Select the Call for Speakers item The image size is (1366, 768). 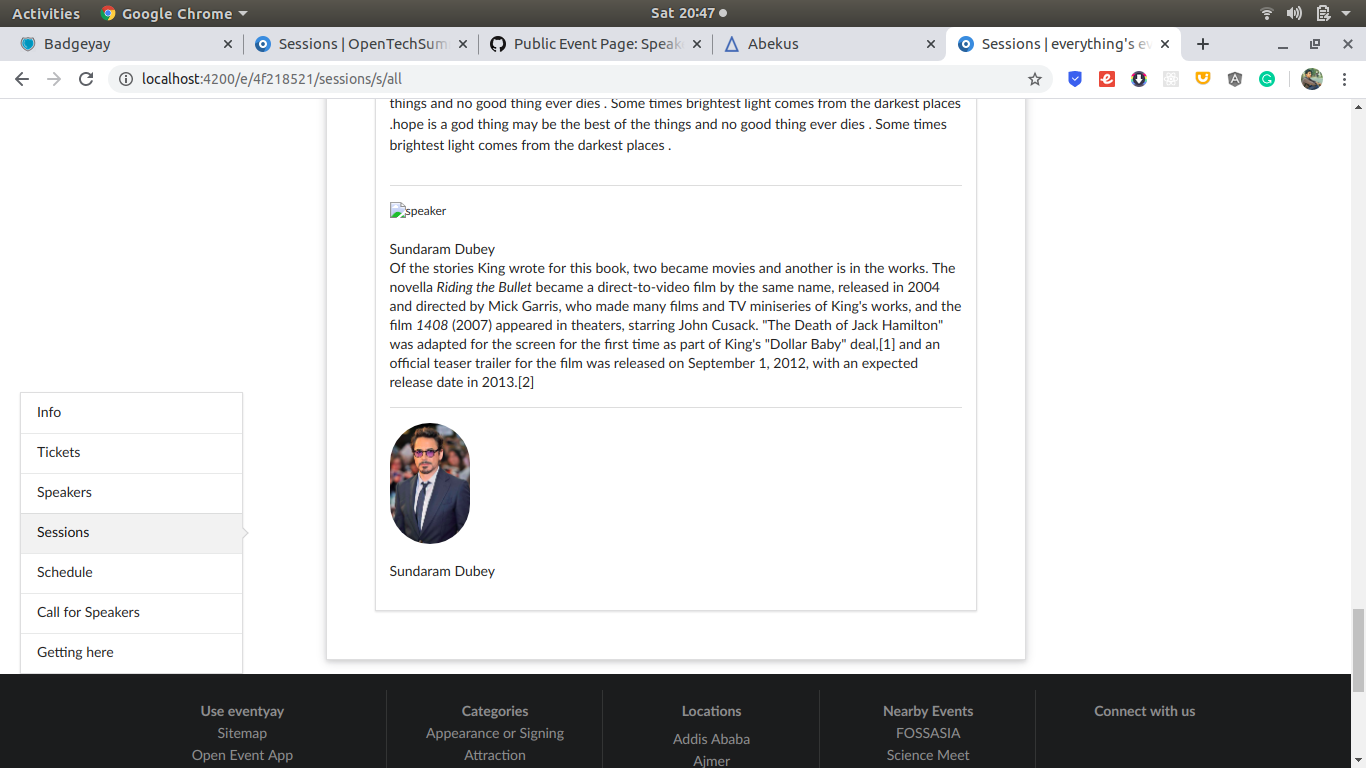[x=131, y=613]
